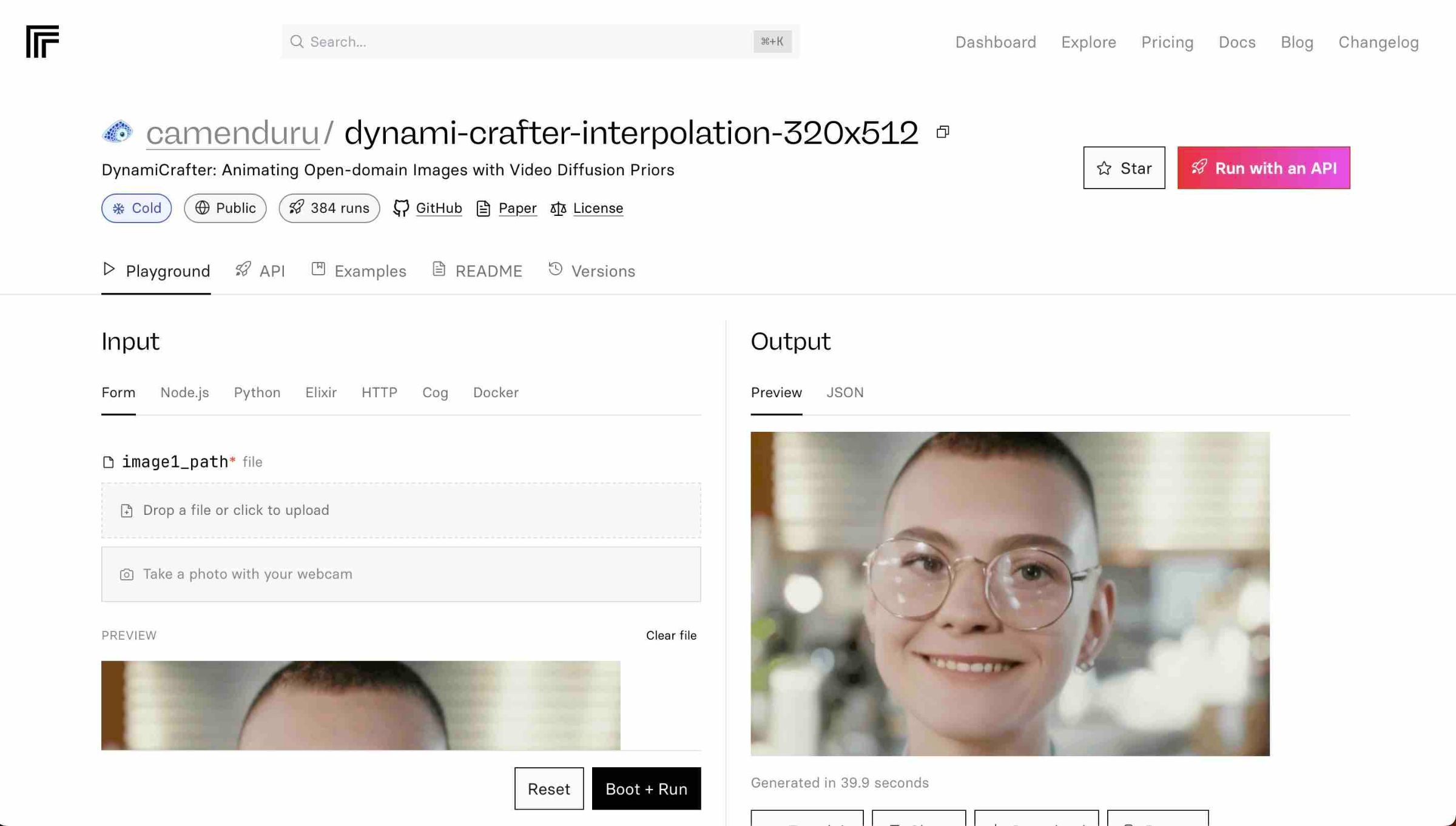This screenshot has width=1456, height=826.
Task: Open the Python code tab
Action: [257, 393]
